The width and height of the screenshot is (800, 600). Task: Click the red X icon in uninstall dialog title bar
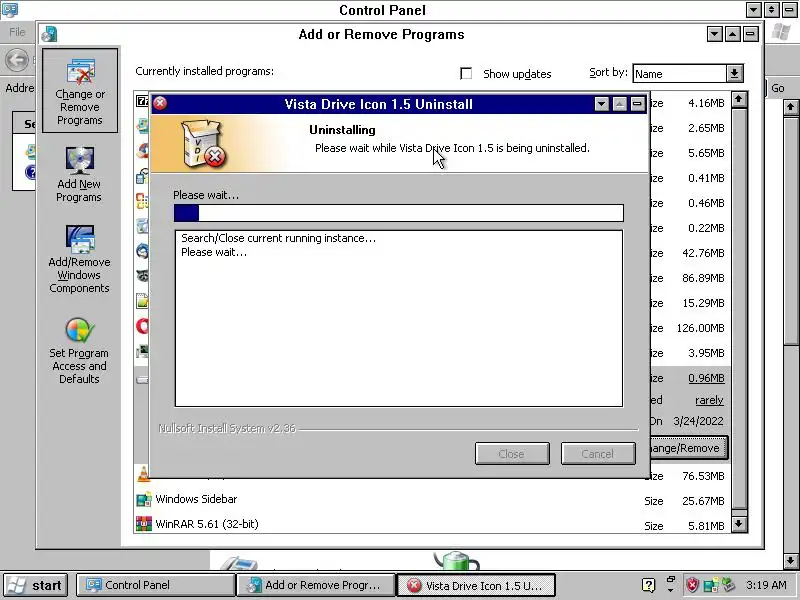point(160,104)
